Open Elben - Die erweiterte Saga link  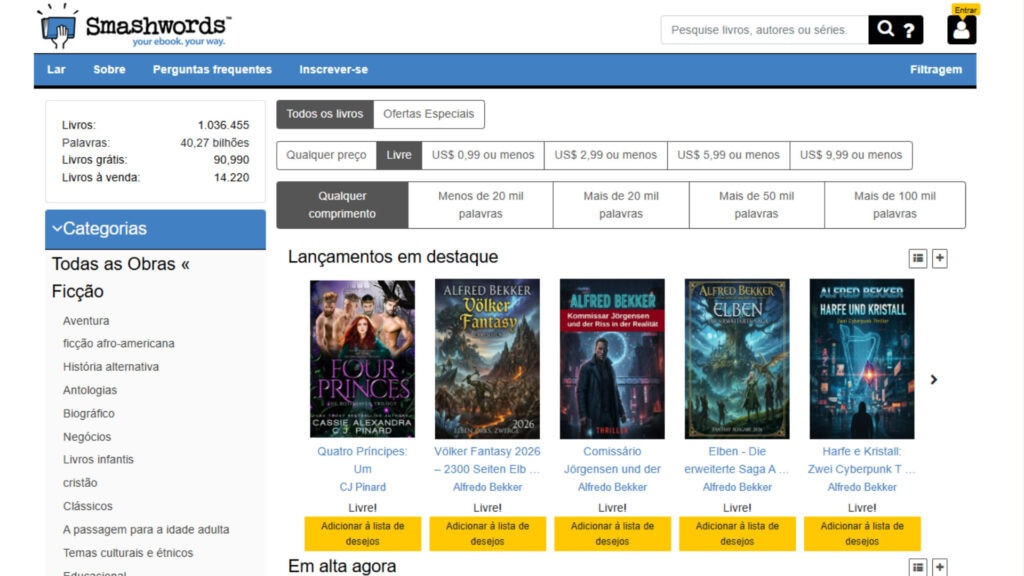click(x=737, y=460)
